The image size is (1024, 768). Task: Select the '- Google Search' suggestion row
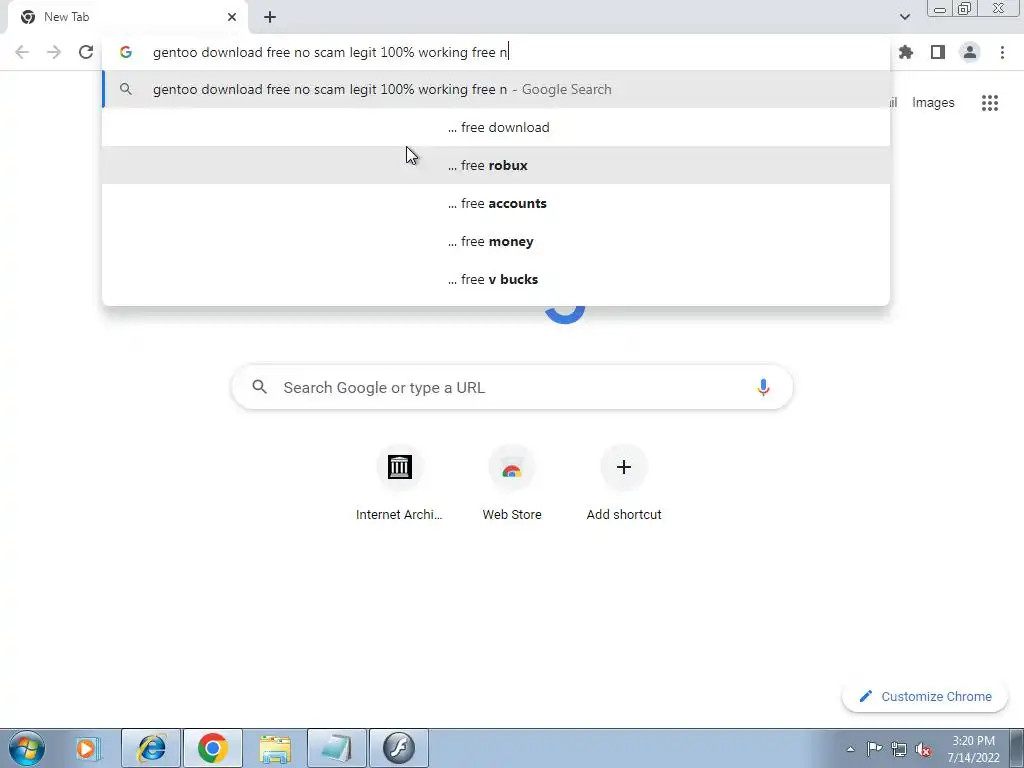point(496,89)
